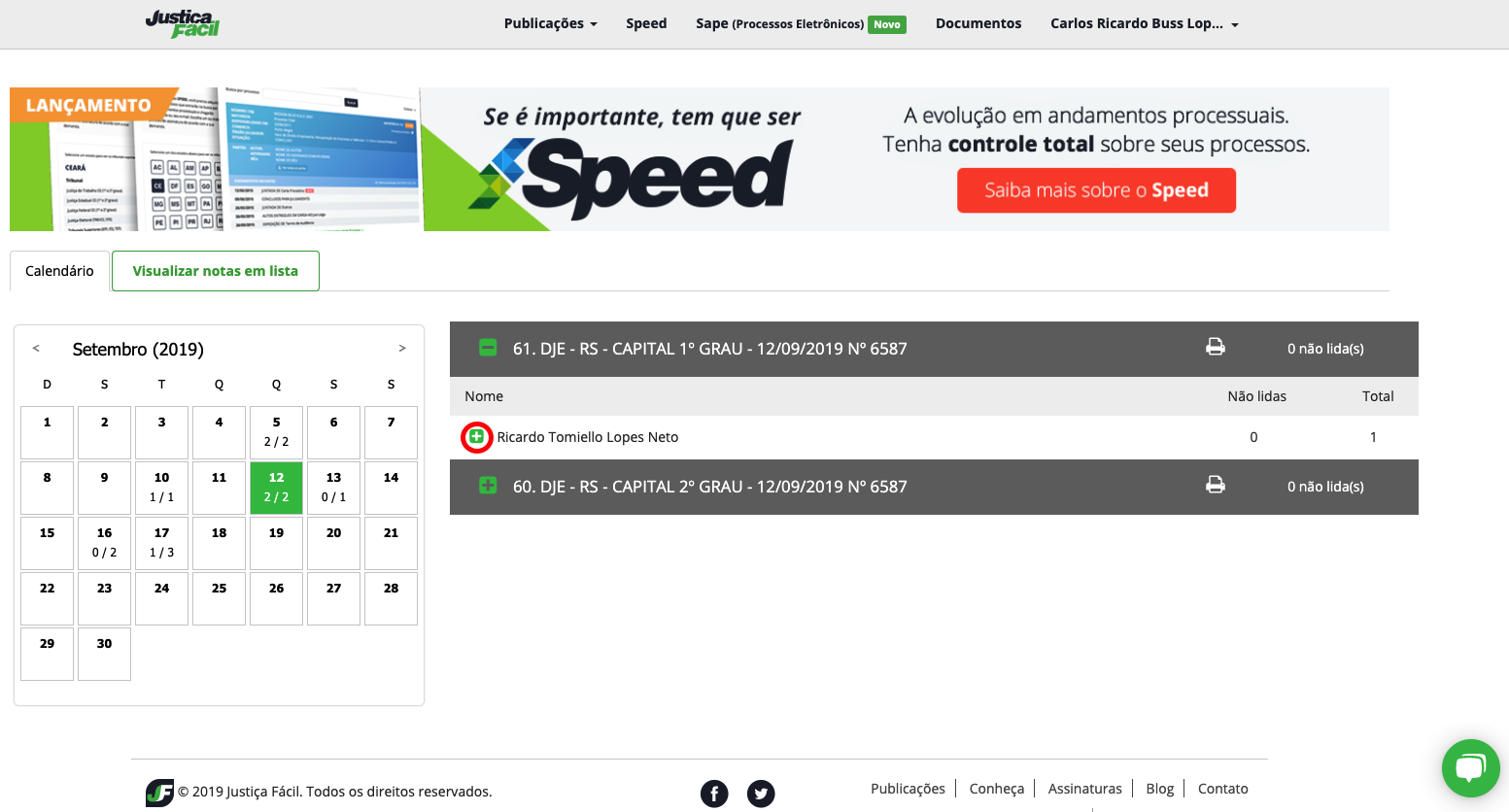Select calendar day 19
Viewport: 1509px width, 812px height.
(276, 543)
